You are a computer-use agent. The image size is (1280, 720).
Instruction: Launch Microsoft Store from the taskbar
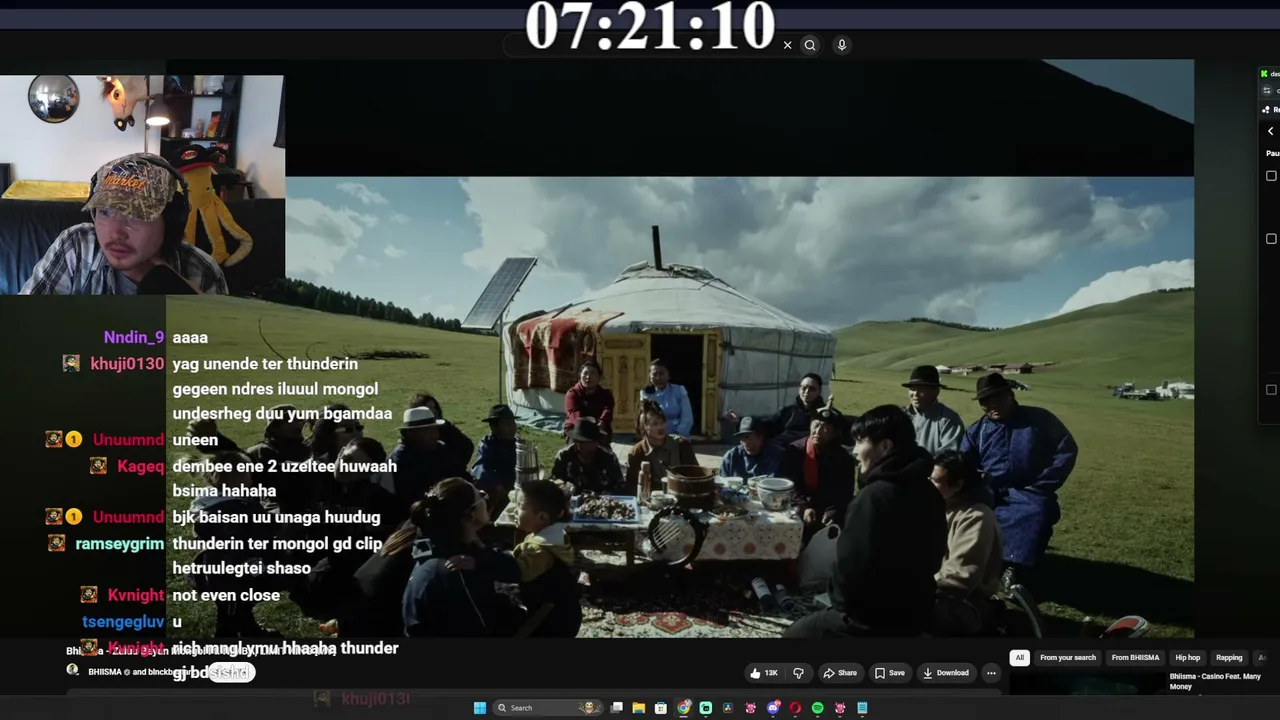pos(661,708)
